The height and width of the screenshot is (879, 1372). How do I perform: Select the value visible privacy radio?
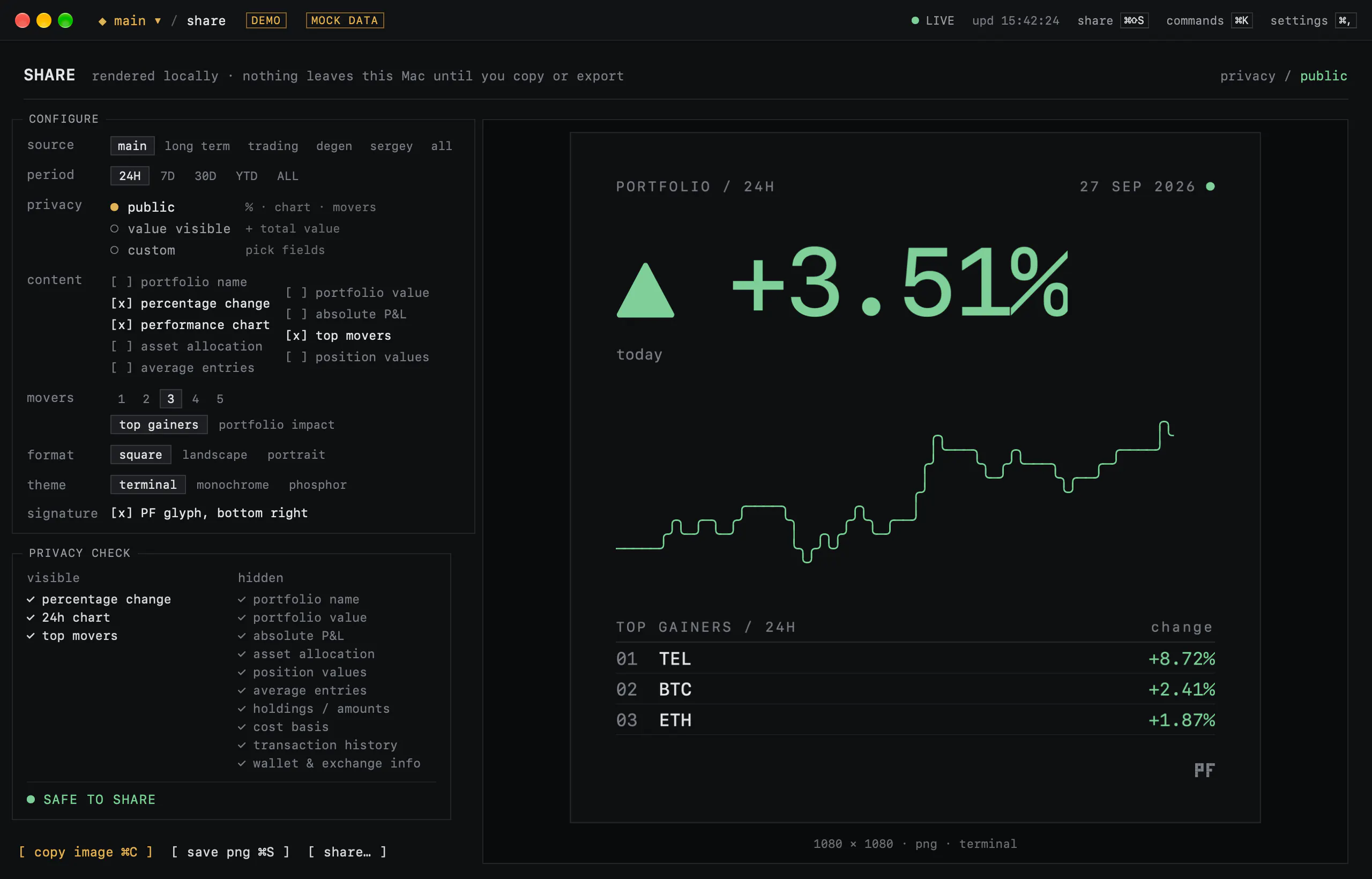pos(114,228)
